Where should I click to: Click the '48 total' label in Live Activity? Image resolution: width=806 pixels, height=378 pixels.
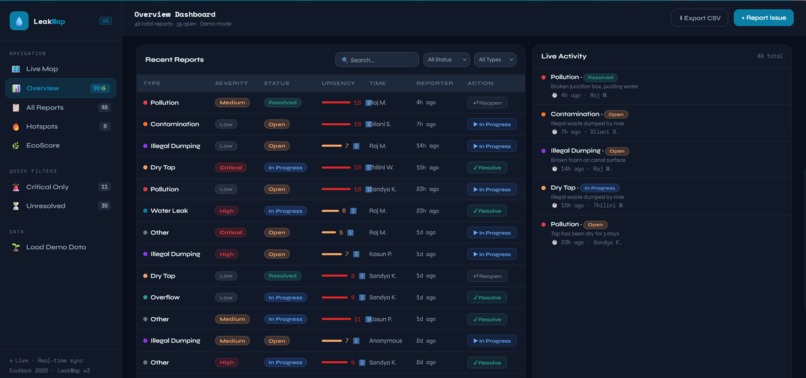click(x=770, y=56)
